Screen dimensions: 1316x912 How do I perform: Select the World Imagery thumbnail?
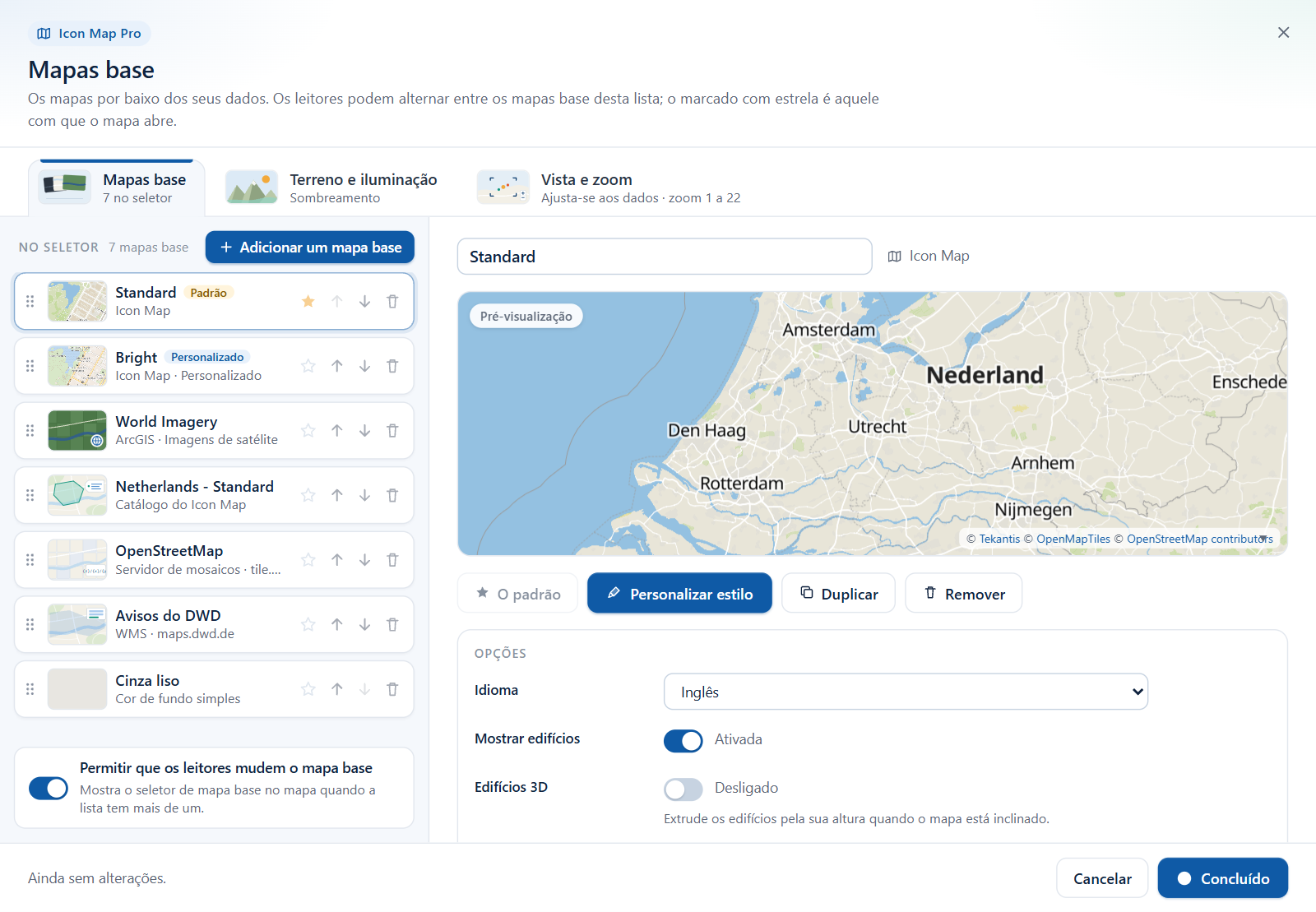pos(77,431)
